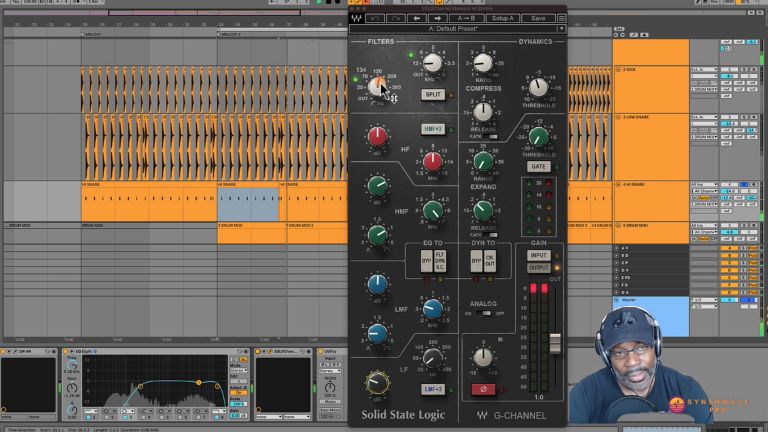Unfold the 3 LOW SNARE track
This screenshot has width=768, height=432.
pyautogui.click(x=618, y=118)
